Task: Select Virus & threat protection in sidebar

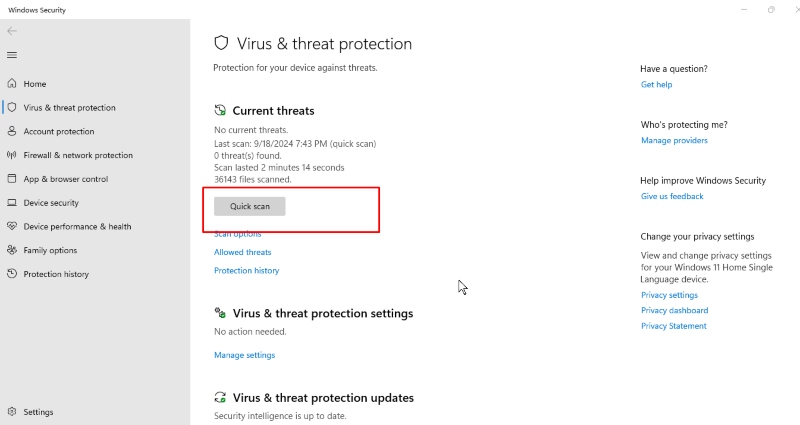Action: click(69, 108)
